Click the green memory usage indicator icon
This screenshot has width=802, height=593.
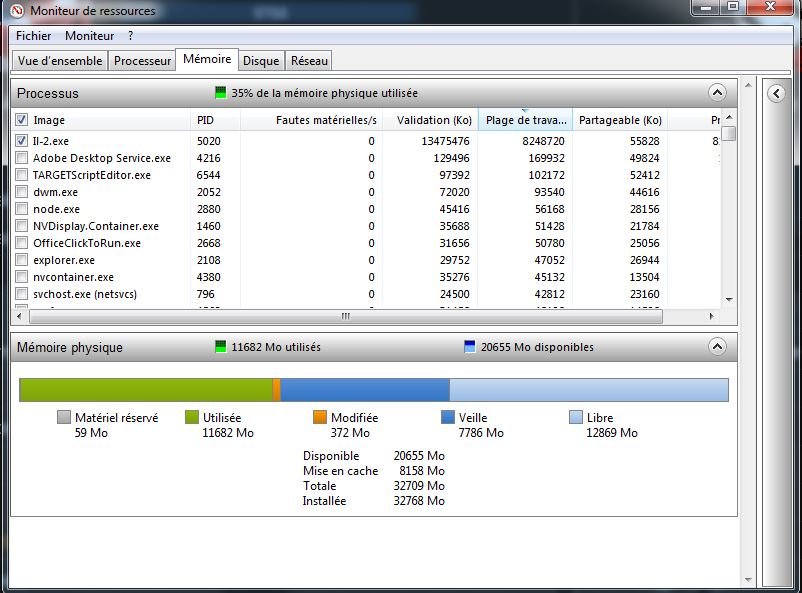[x=221, y=93]
